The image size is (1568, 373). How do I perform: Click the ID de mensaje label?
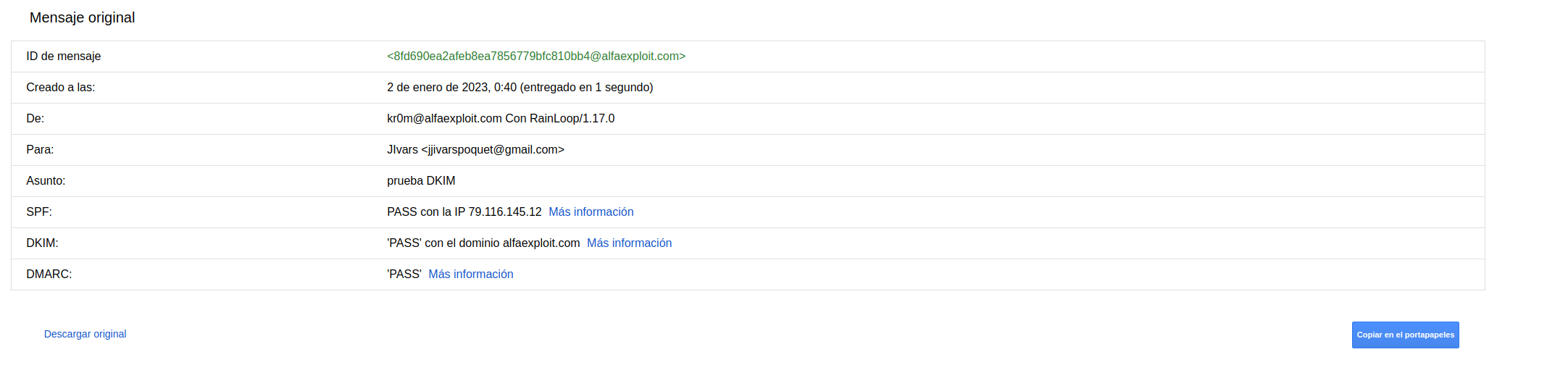coord(64,56)
